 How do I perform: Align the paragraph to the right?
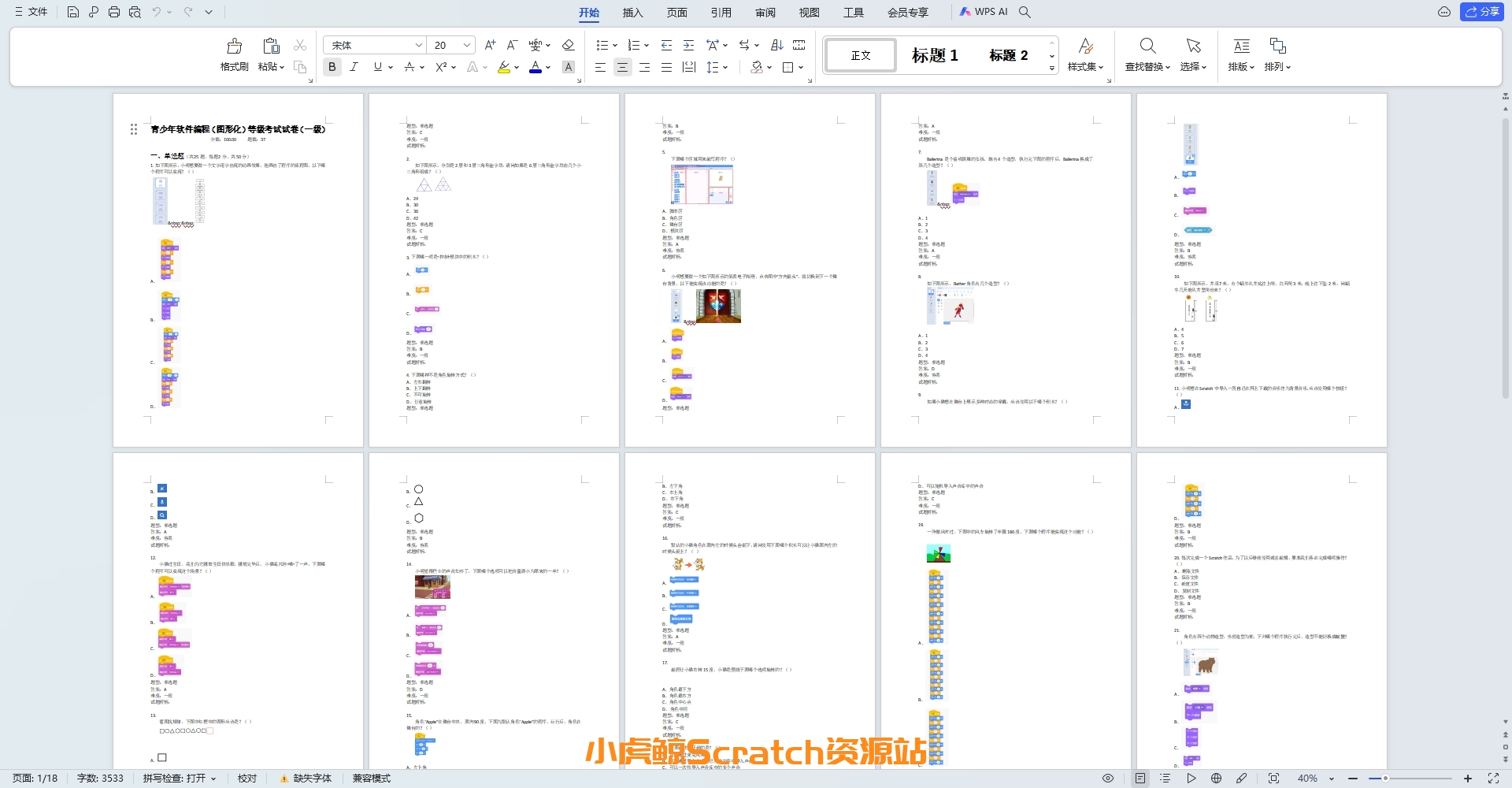[644, 67]
